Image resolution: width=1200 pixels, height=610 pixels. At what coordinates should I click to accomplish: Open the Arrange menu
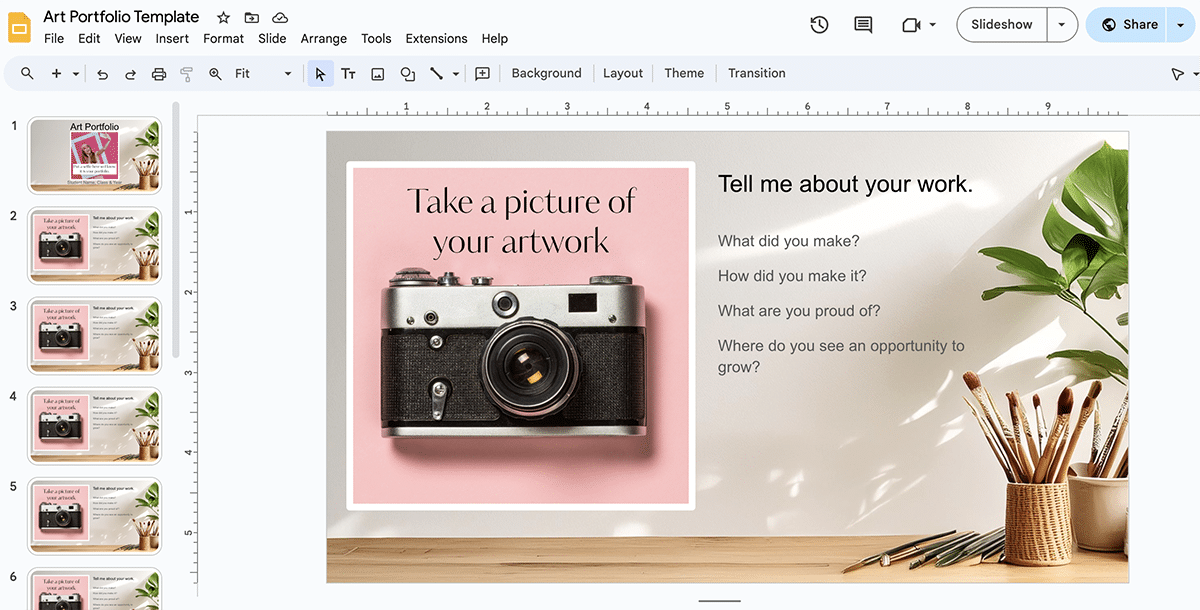(x=323, y=39)
